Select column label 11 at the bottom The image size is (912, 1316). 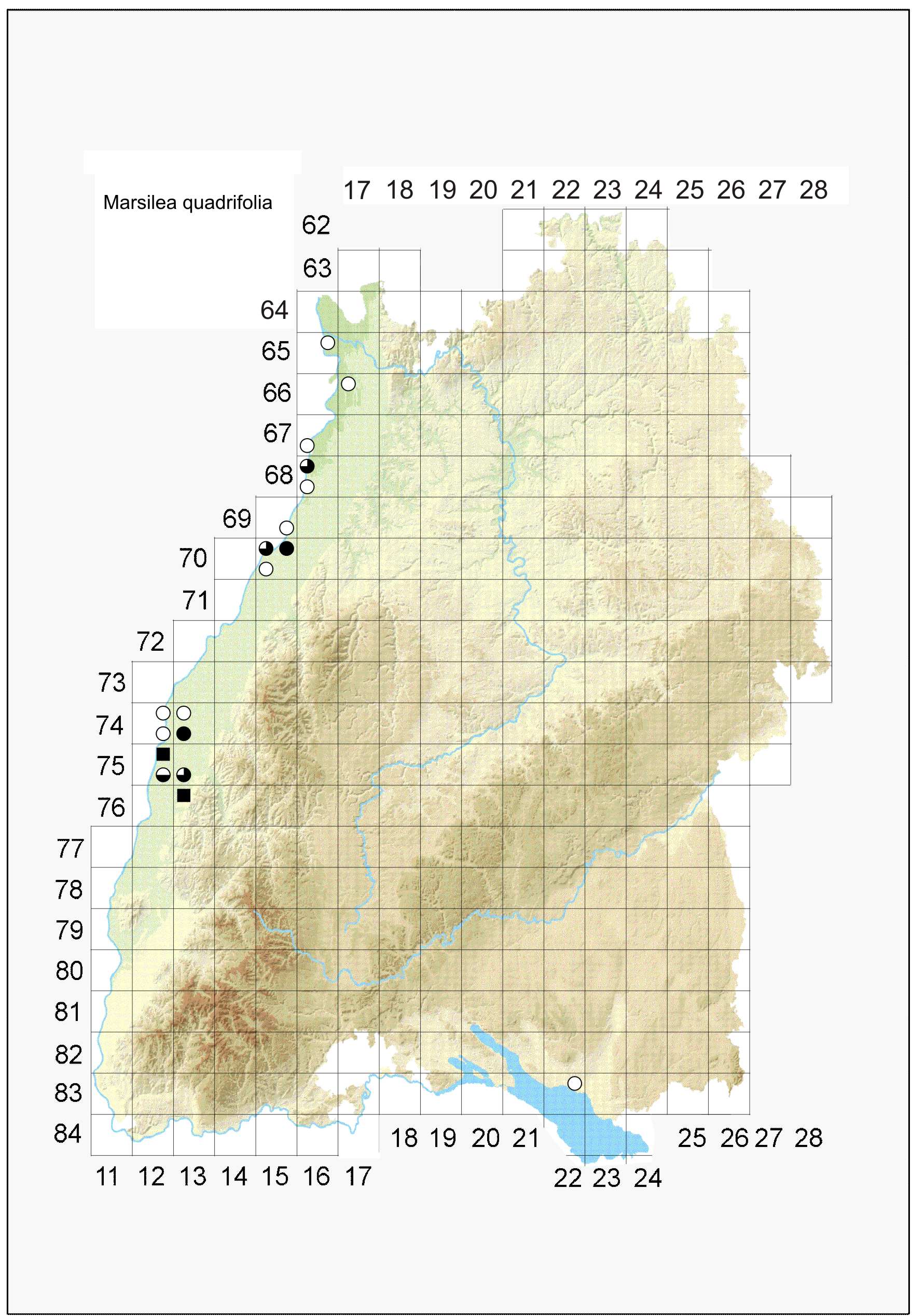pyautogui.click(x=107, y=1177)
